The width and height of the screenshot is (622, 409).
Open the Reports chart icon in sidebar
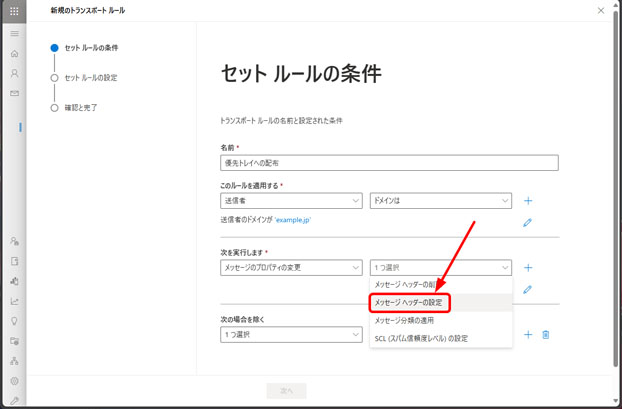[15, 301]
